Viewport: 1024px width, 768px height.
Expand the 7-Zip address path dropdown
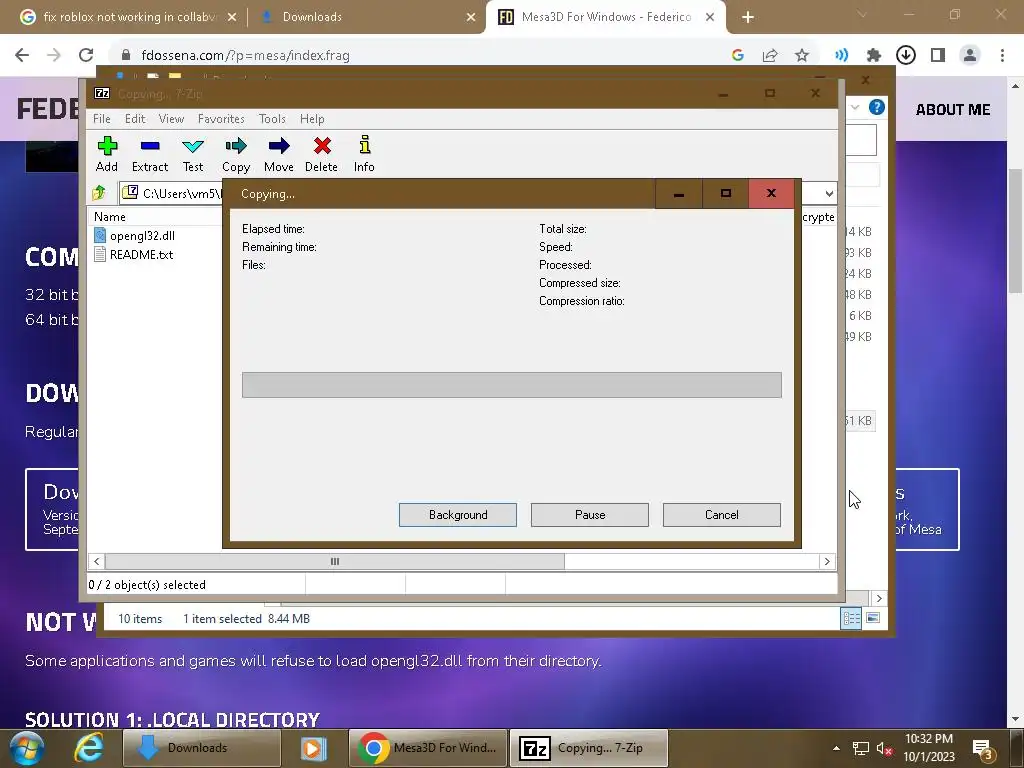point(829,193)
